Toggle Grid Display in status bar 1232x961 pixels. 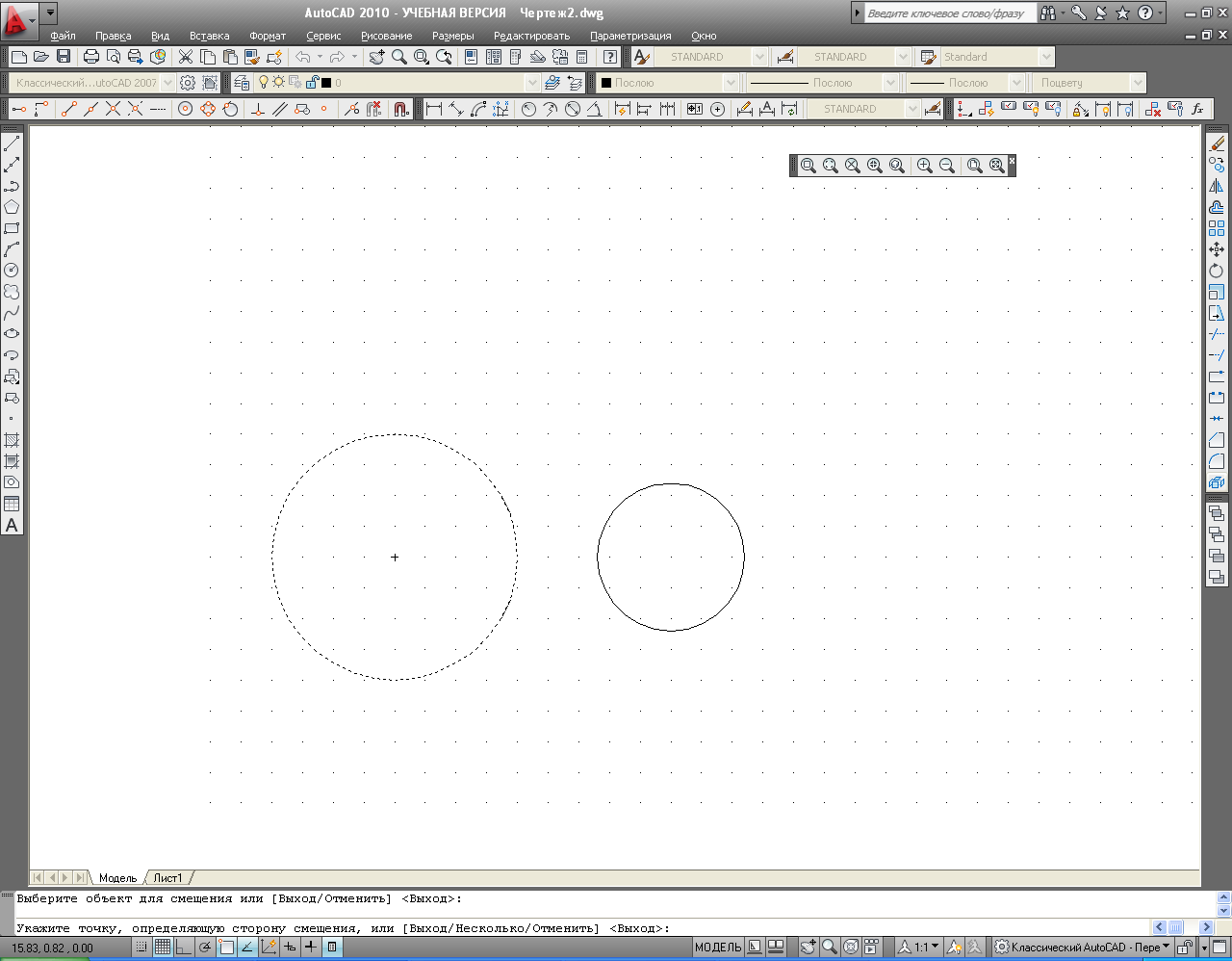point(163,948)
